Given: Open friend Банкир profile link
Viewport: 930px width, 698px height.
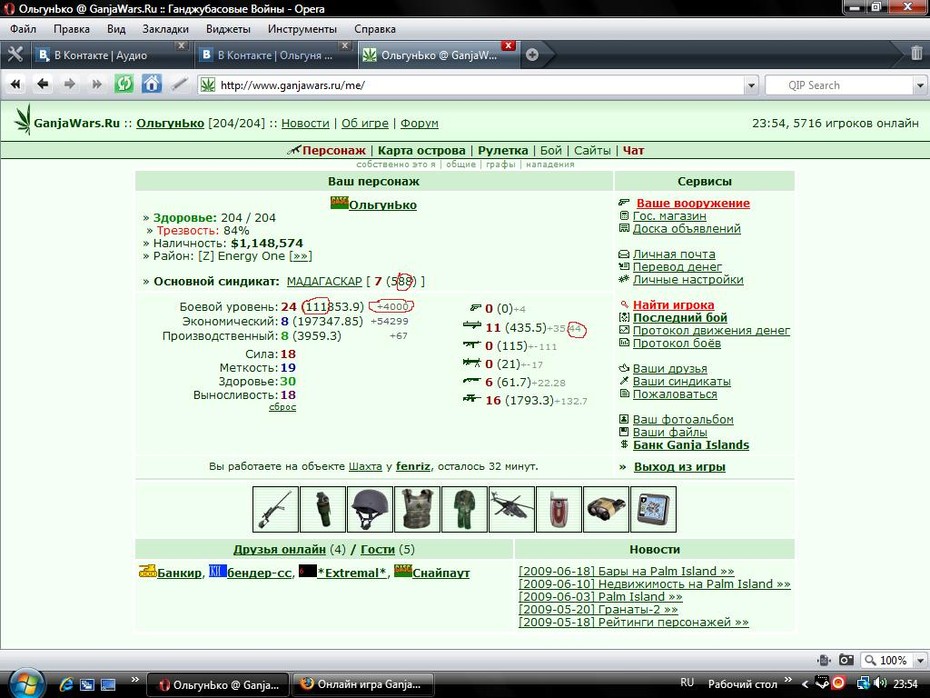Looking at the screenshot, I should (x=179, y=573).
